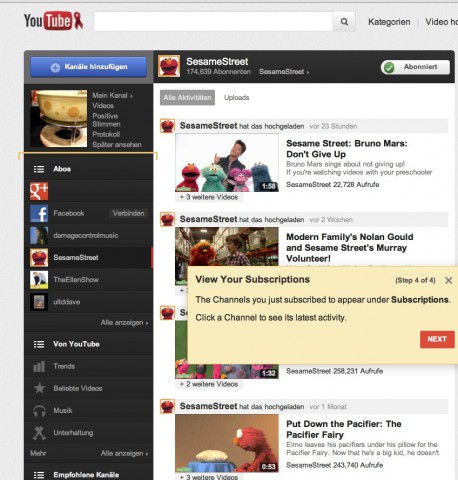The image size is (458, 480).
Task: Open Später ansehen link
Action: (x=117, y=145)
